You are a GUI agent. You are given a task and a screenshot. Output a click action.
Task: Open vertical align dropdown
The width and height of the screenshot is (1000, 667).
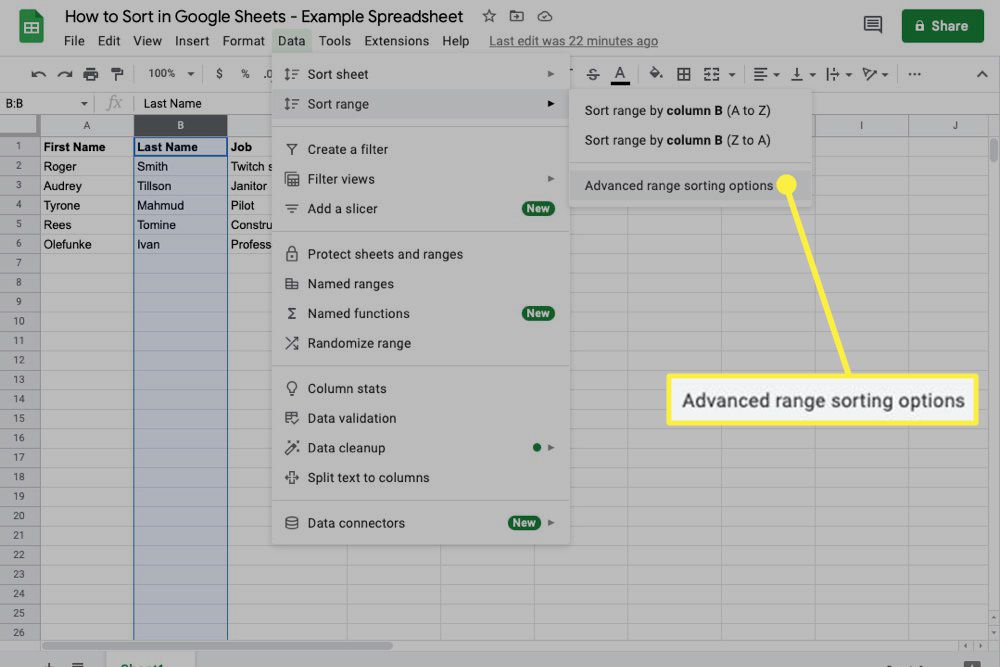[x=802, y=74]
